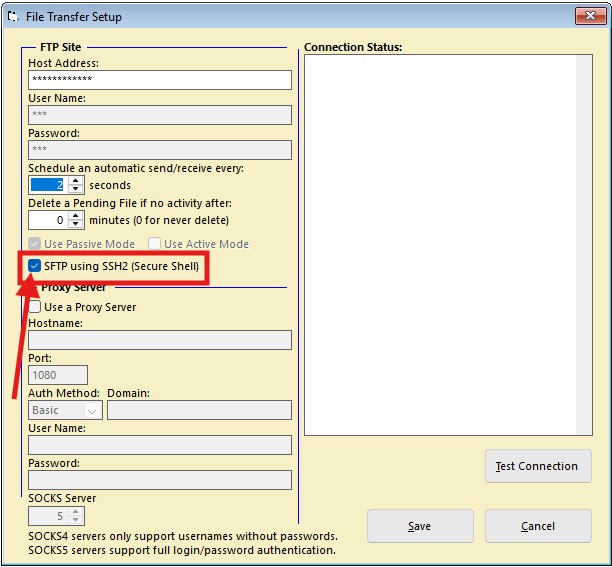612x567 pixels.
Task: Click the Pending File delete minutes field
Action: (x=48, y=220)
